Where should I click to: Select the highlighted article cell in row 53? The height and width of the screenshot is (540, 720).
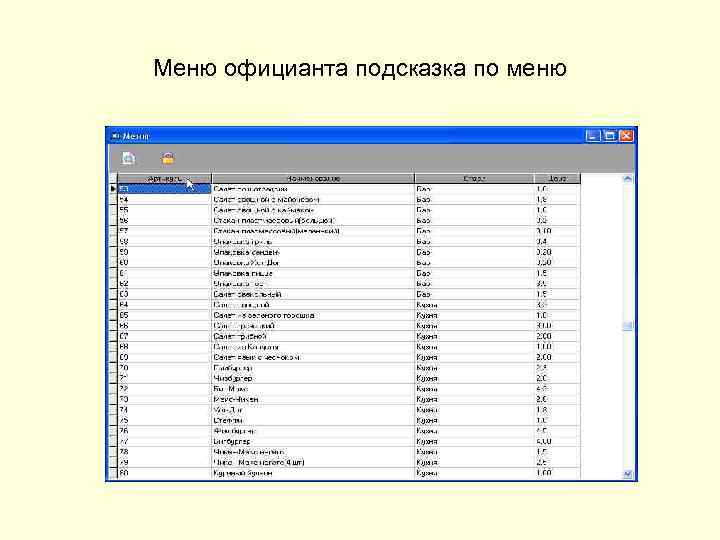pos(164,189)
